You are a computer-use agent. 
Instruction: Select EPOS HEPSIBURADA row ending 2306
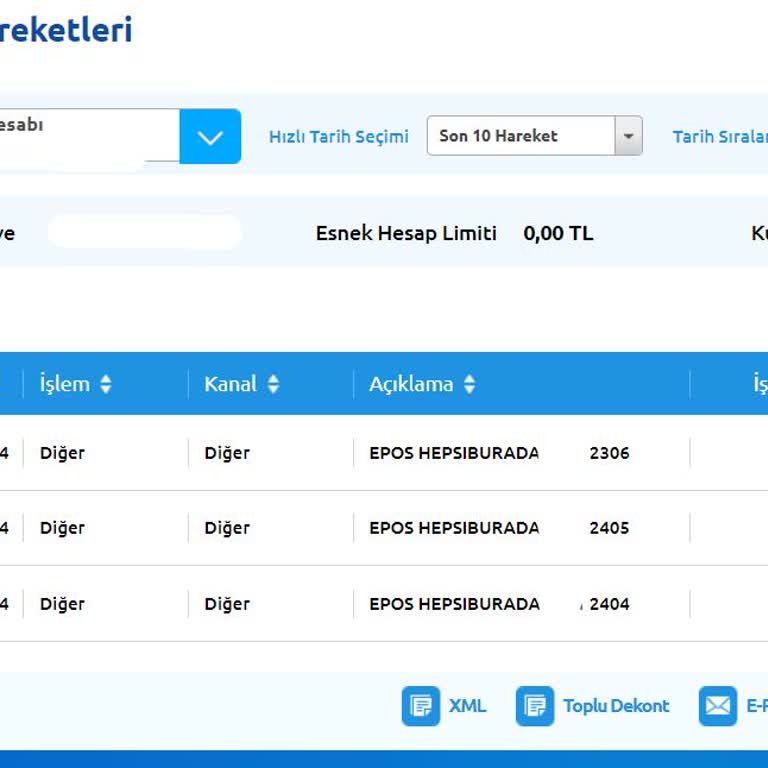[384, 453]
